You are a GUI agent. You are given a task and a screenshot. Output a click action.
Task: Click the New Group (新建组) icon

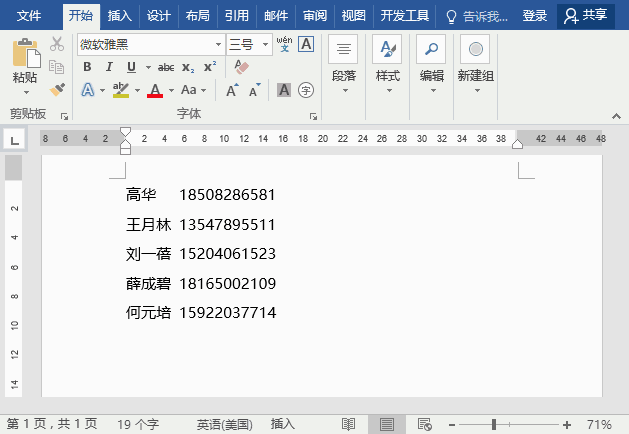(475, 49)
